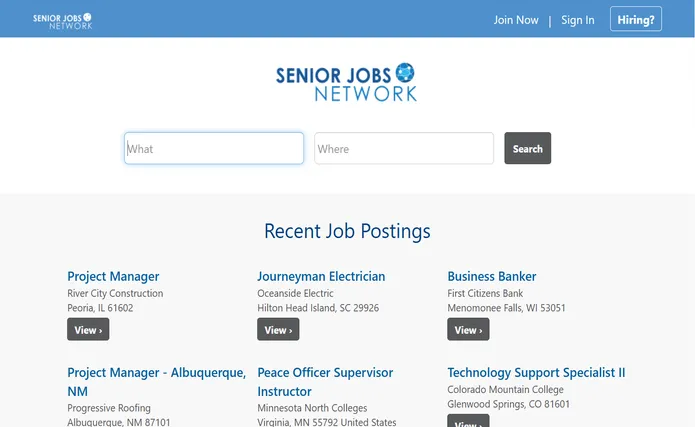Screen dimensions: 695x427
Task: Click the Search button
Action: (527, 148)
